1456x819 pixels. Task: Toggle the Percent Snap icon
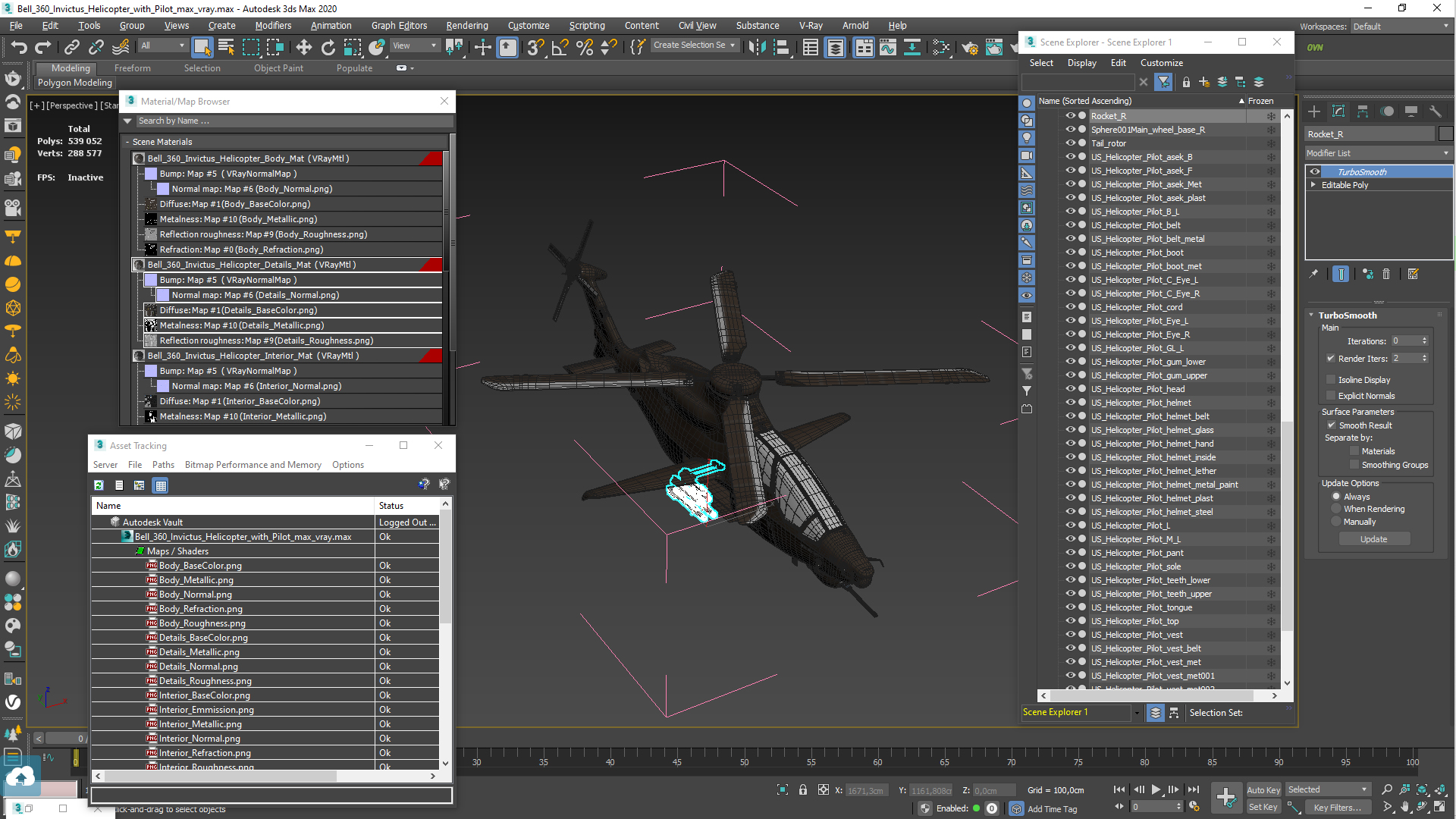coord(584,47)
